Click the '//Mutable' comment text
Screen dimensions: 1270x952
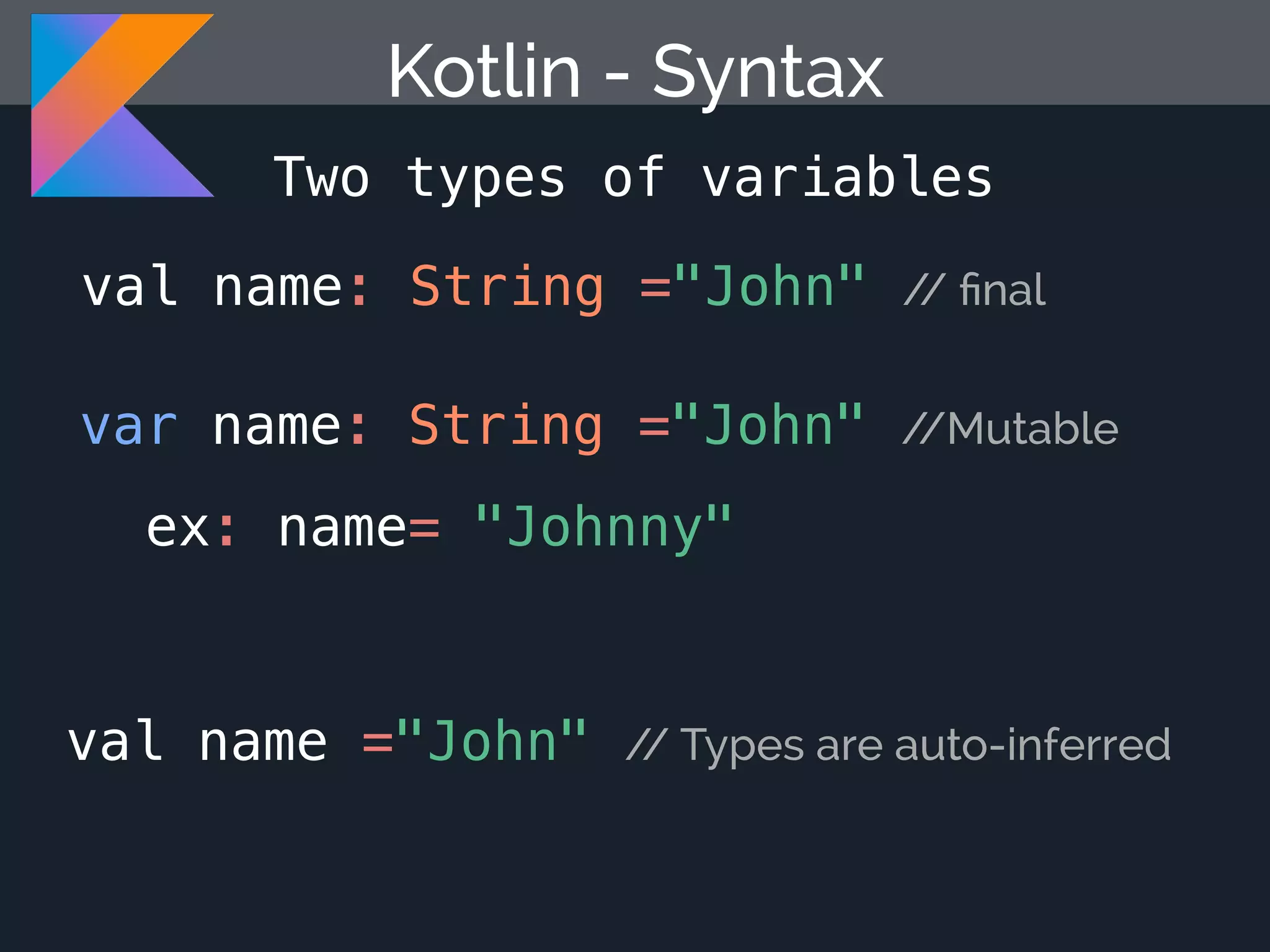click(1010, 428)
